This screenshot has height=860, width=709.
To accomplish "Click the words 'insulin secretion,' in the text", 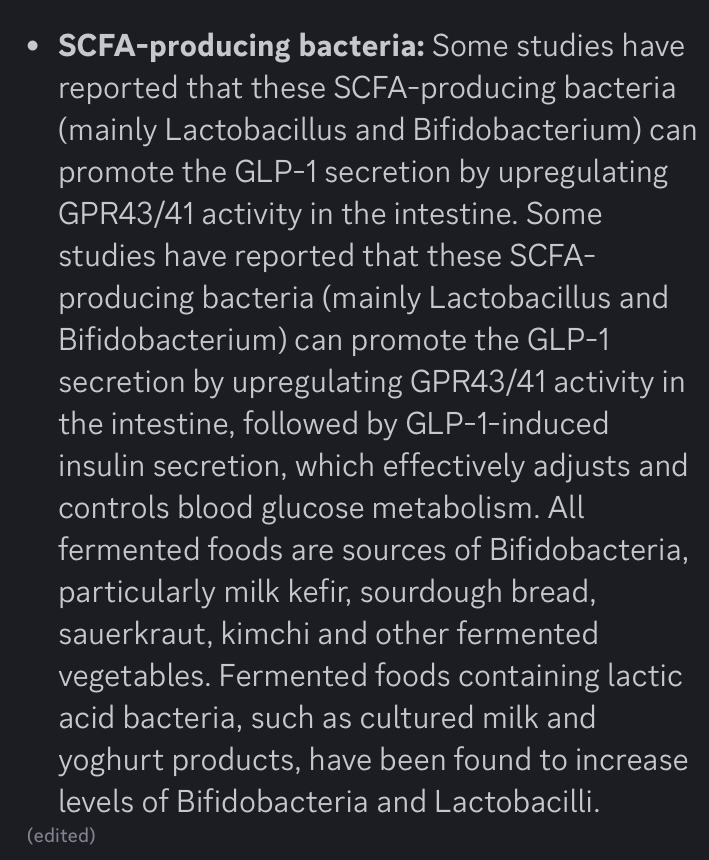I will coord(173,466).
